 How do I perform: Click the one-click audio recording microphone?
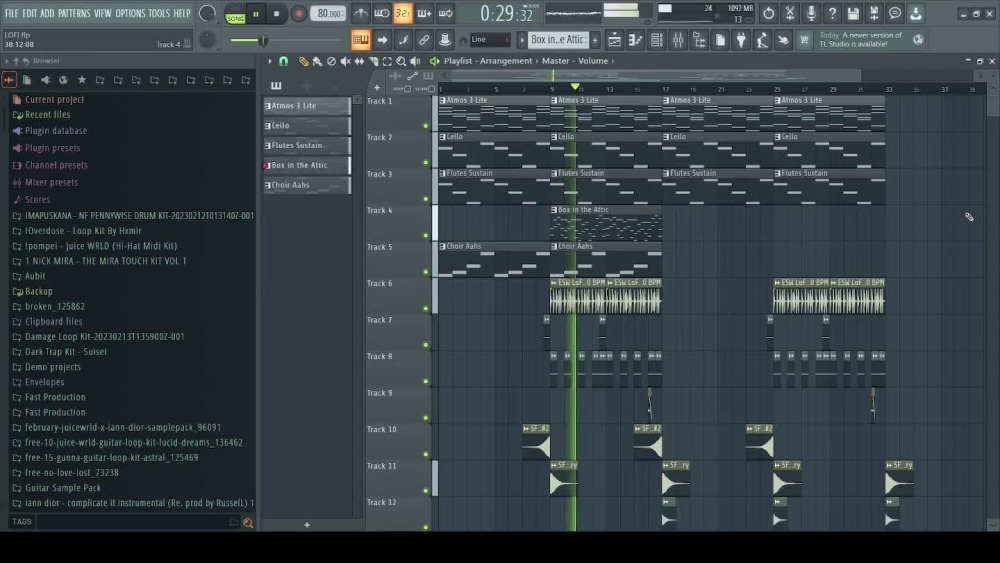811,13
